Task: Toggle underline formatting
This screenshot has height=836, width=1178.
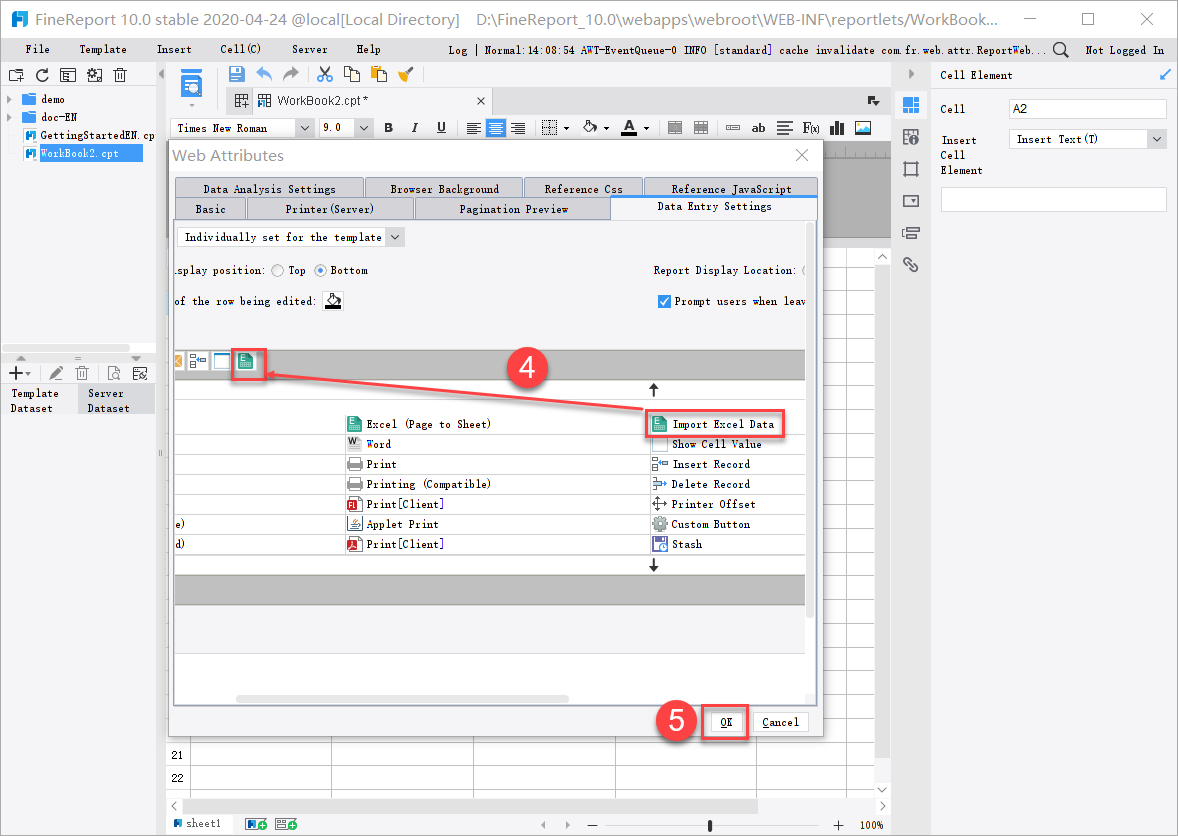Action: [x=441, y=128]
